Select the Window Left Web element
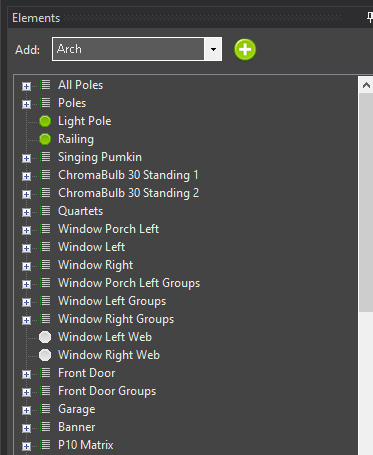The width and height of the screenshot is (373, 455). click(x=105, y=337)
